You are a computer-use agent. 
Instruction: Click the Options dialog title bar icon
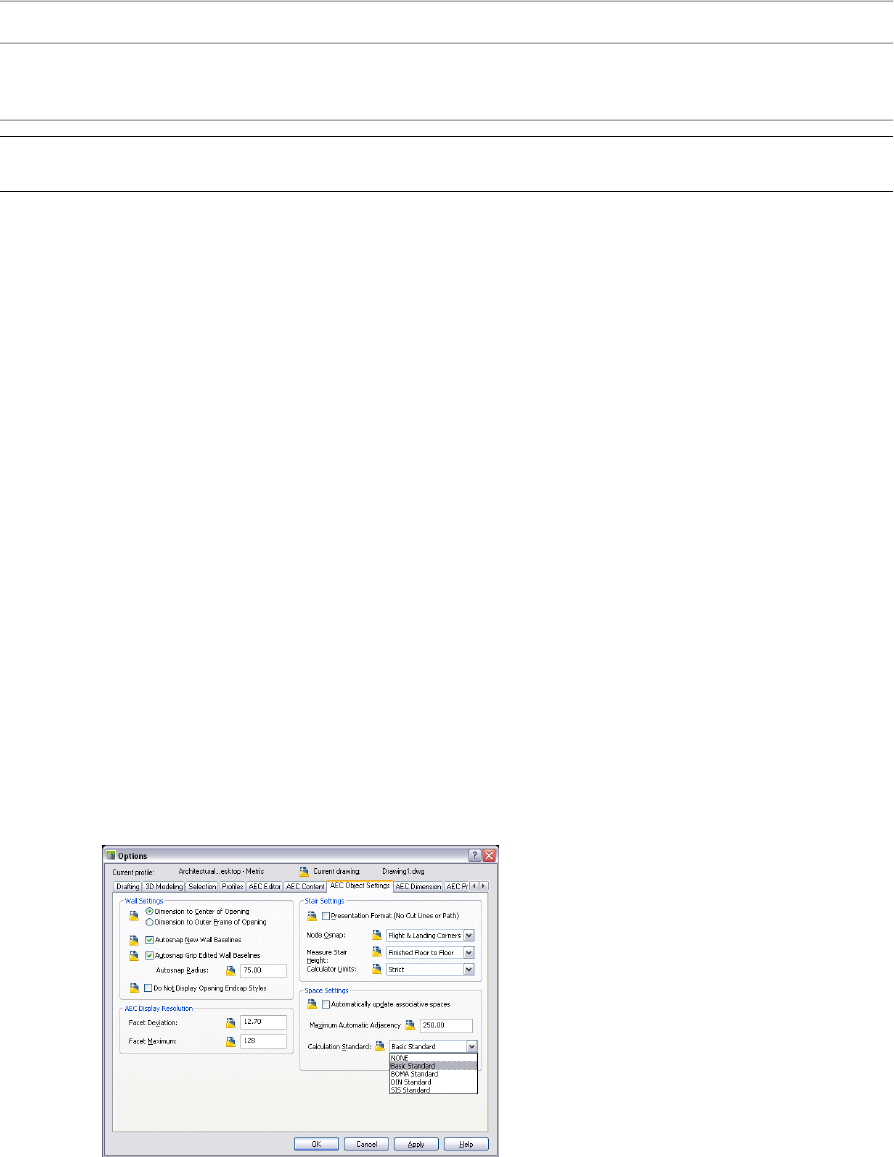tap(111, 855)
